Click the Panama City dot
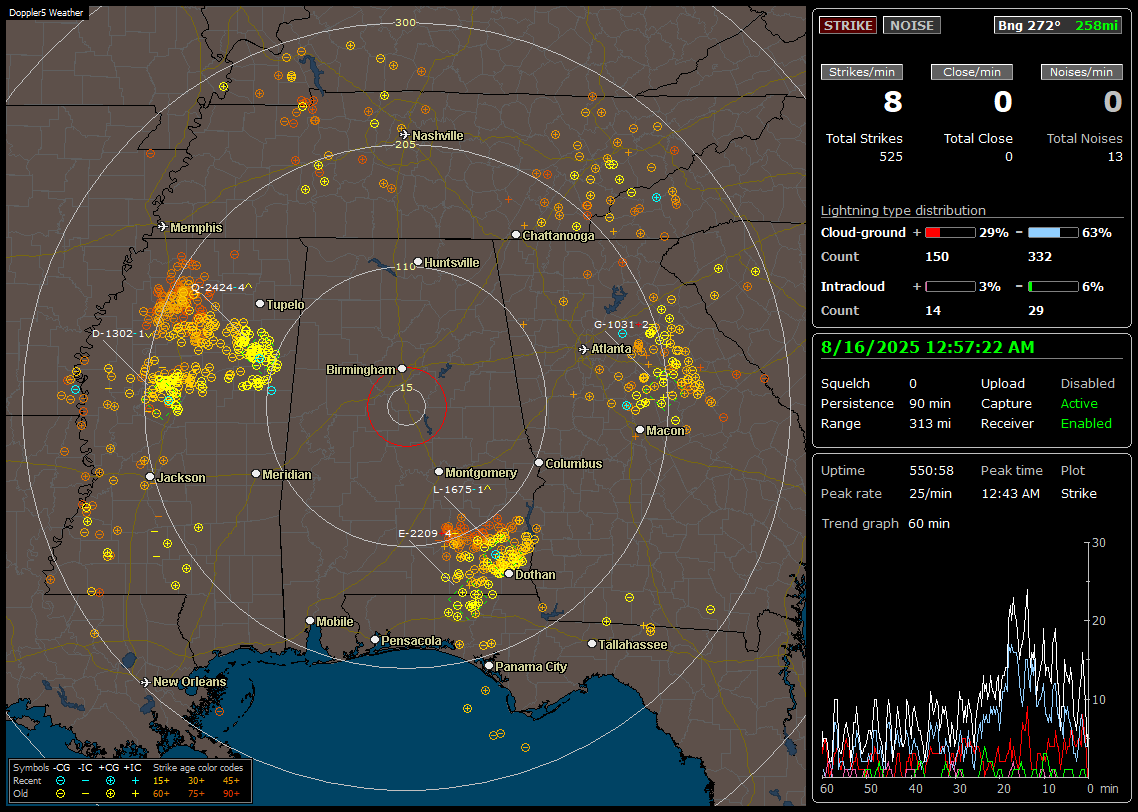The width and height of the screenshot is (1138, 812). [489, 665]
